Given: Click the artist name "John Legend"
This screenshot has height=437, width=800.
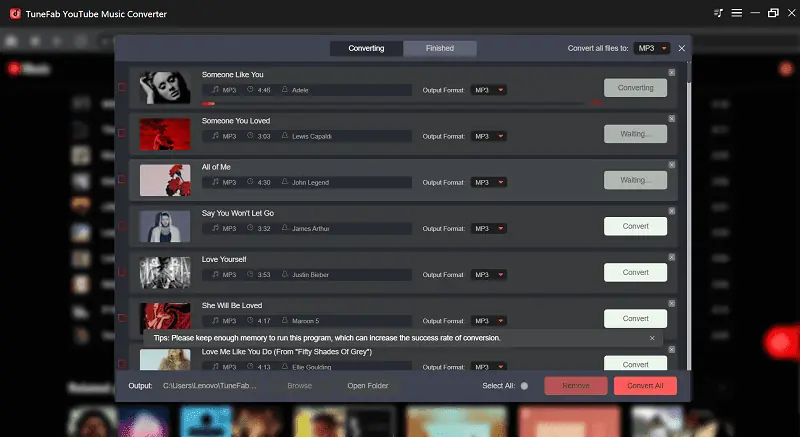Looking at the screenshot, I should (x=310, y=183).
